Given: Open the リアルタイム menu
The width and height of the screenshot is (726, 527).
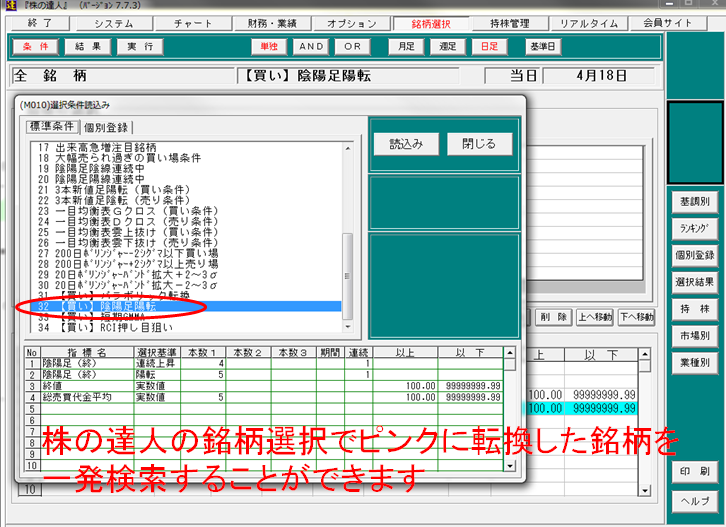Looking at the screenshot, I should click(x=588, y=24).
